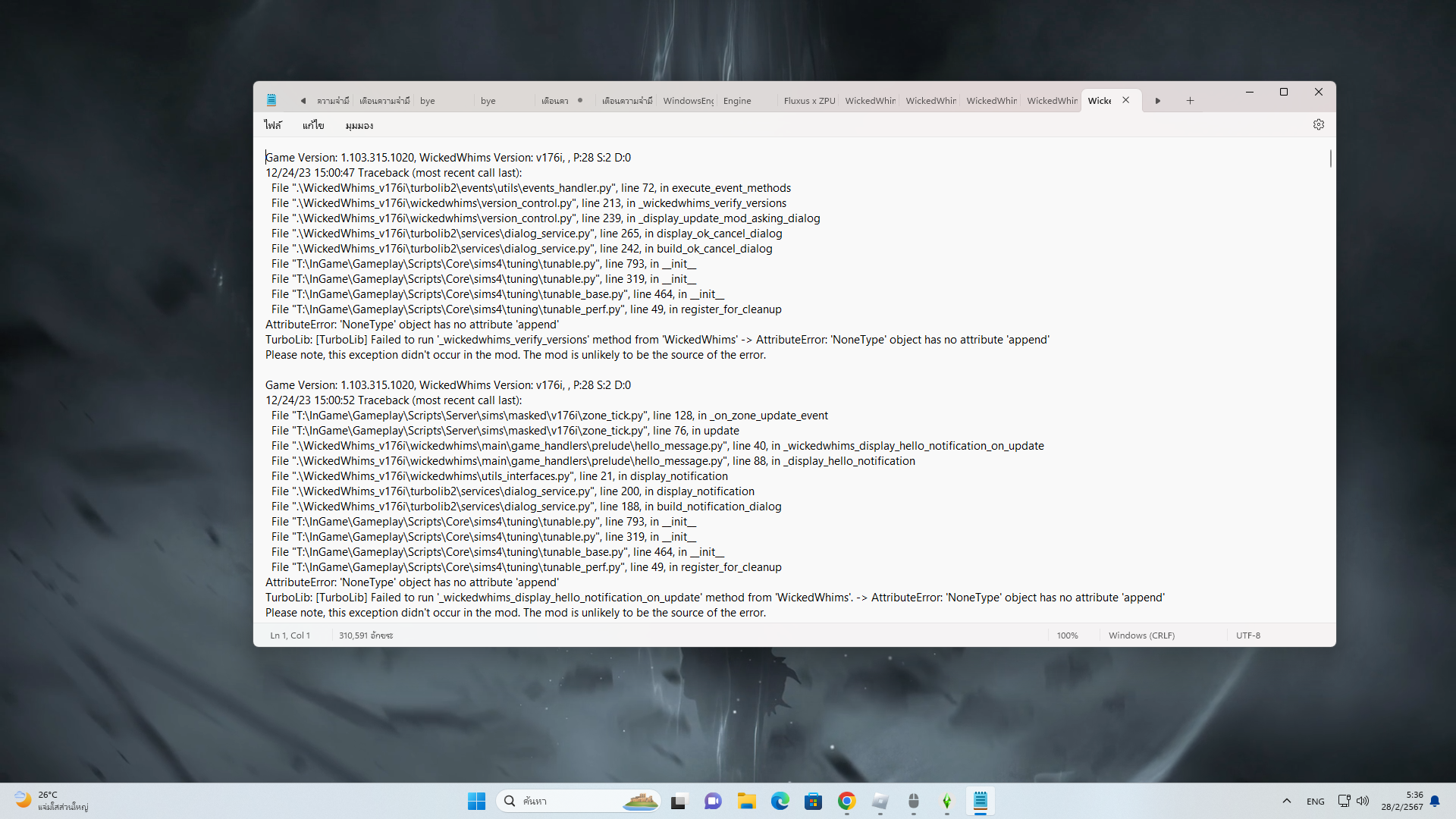Switch input language via ENG indicator
Screen dimensions: 1456x819
pos(1316,802)
